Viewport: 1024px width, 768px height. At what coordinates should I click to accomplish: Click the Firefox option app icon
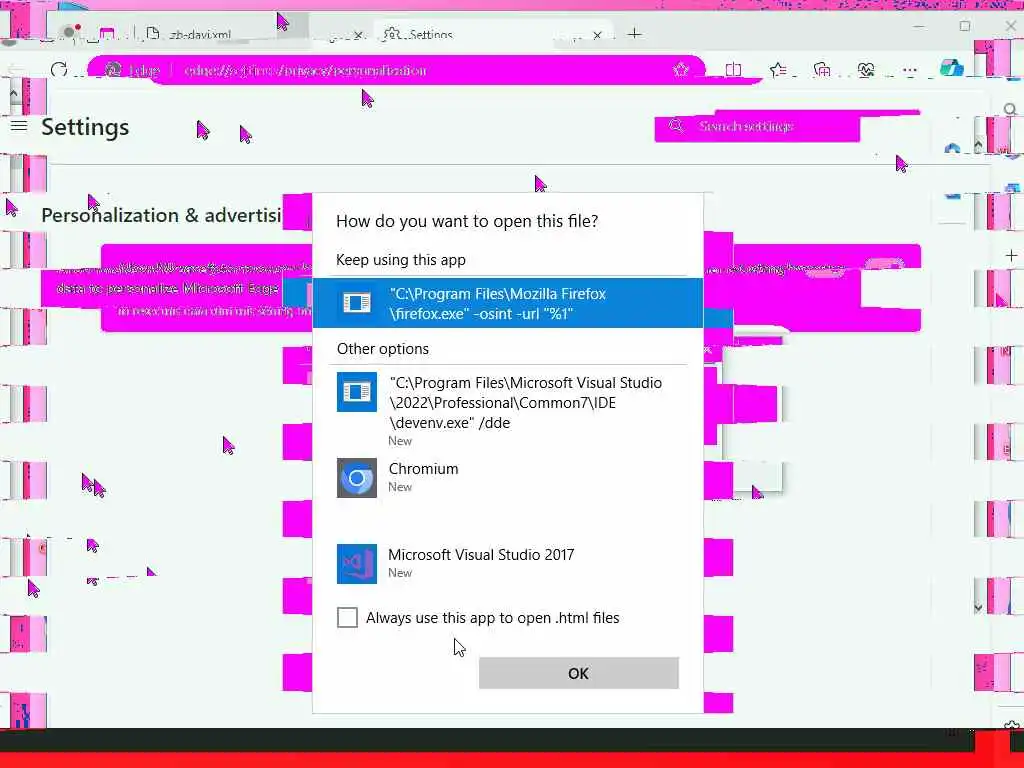357,303
